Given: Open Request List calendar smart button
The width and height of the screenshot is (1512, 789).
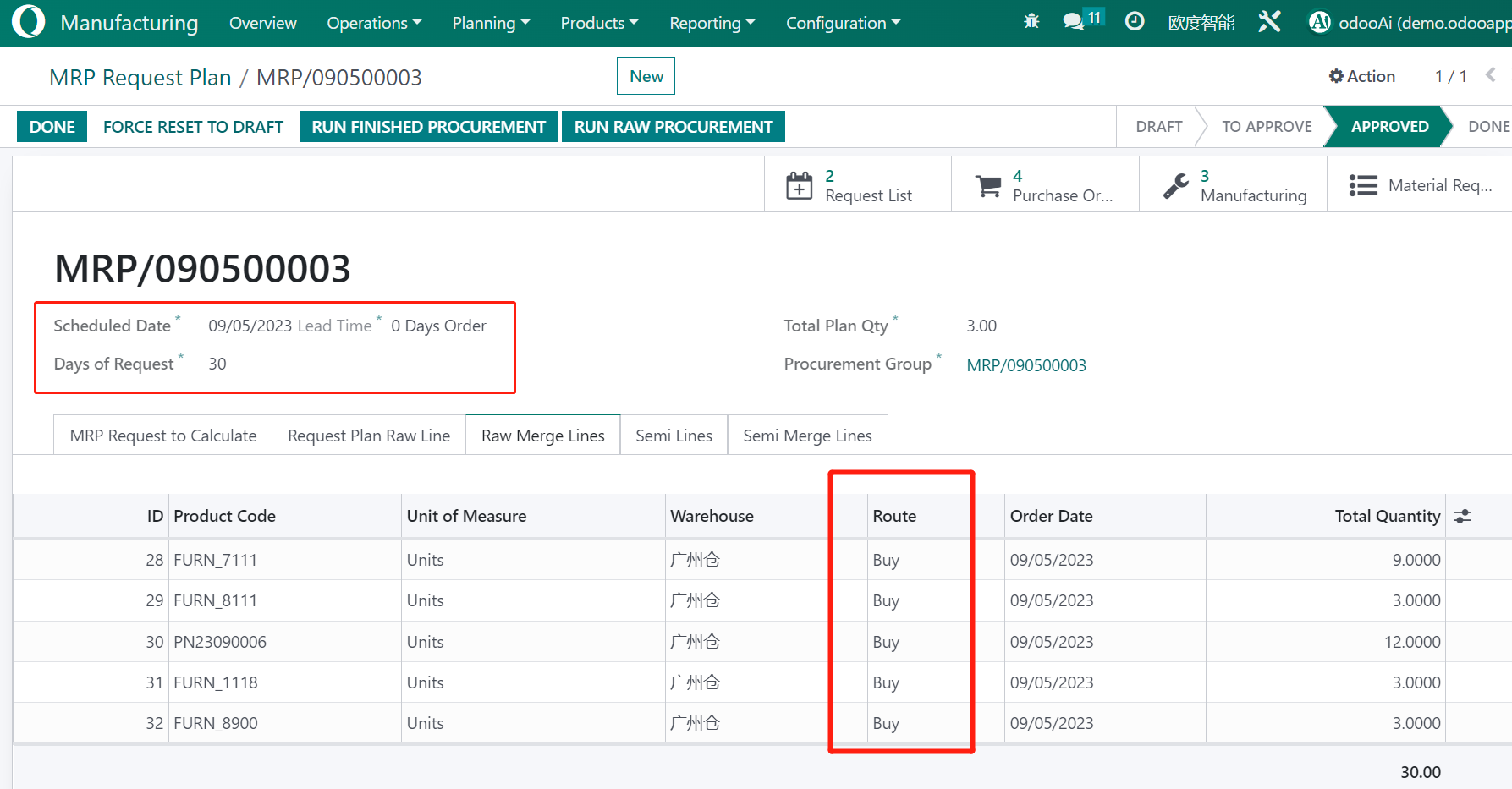Looking at the screenshot, I should pos(857,185).
